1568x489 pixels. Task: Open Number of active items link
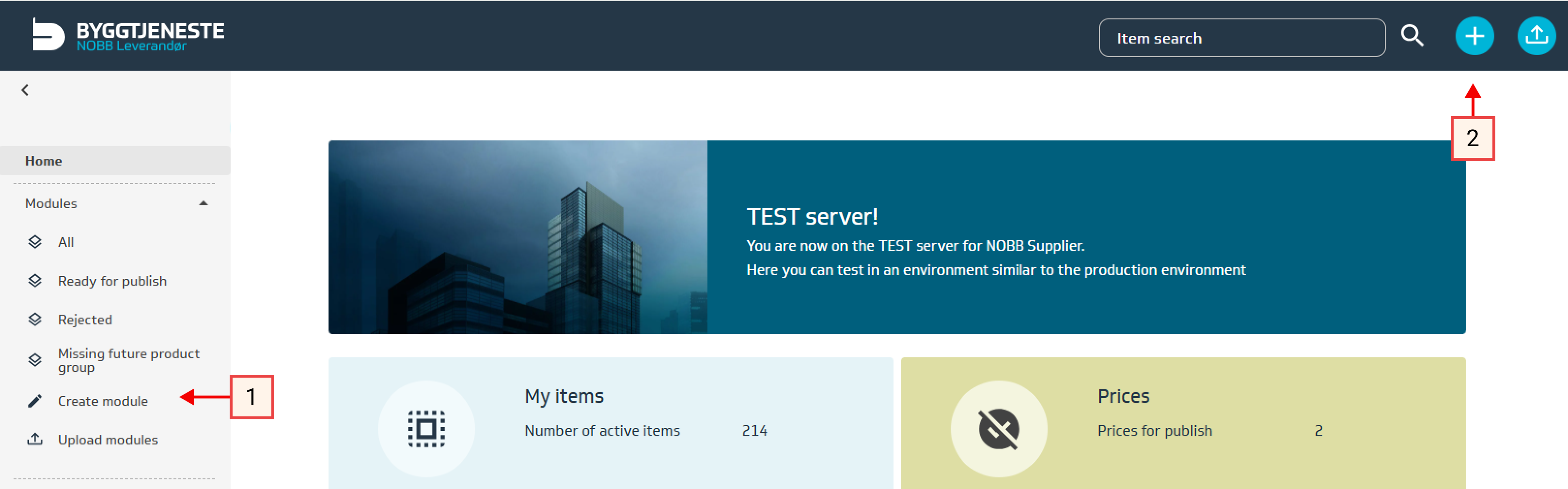602,430
